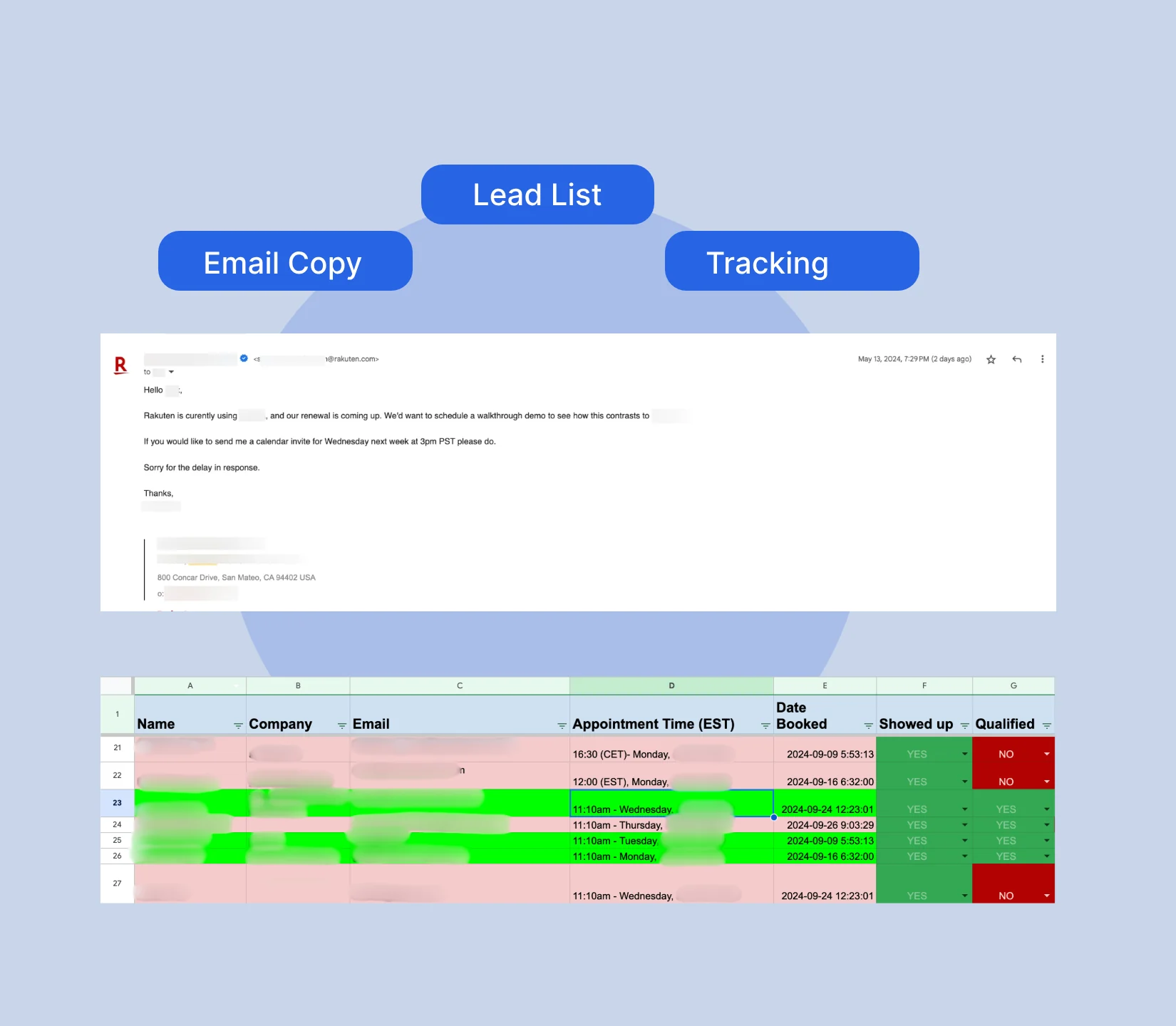Click cell '12:00 (EST), Monday,'

671,776
